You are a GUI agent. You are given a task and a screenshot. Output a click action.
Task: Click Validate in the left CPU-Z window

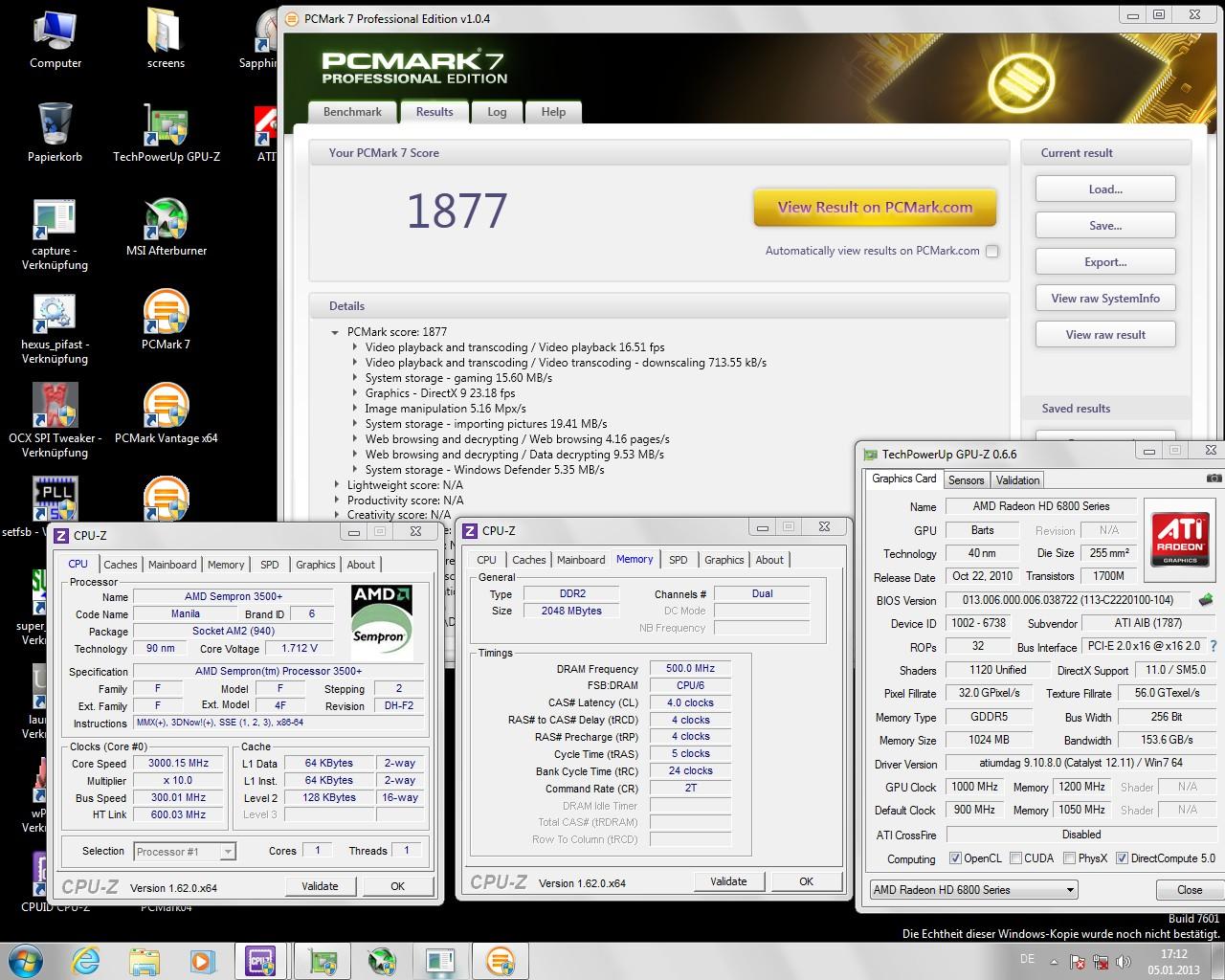point(320,886)
